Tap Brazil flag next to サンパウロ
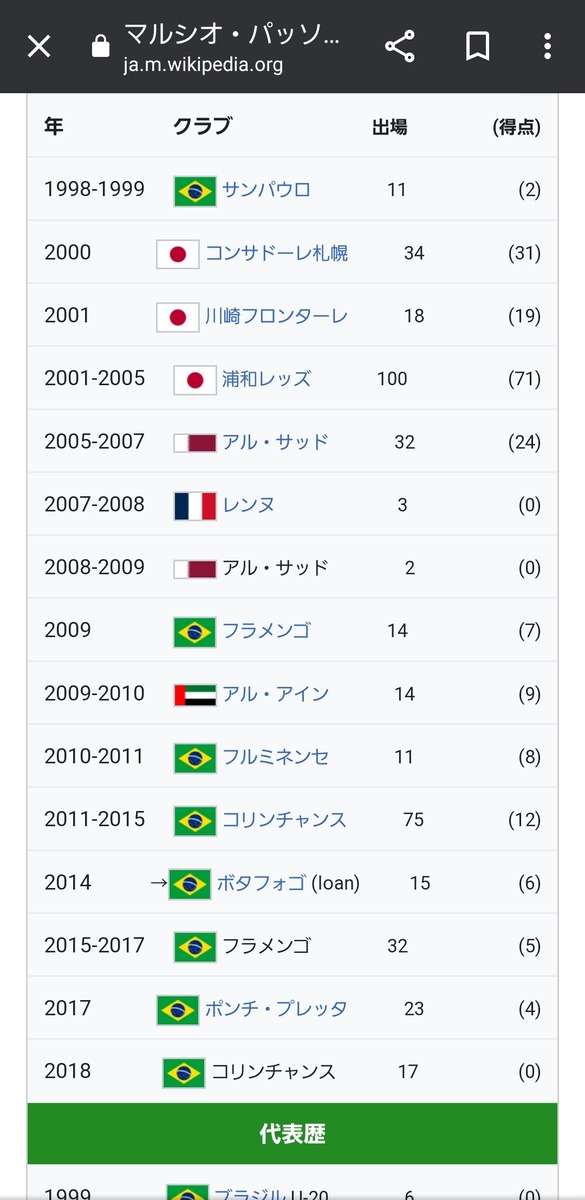Screen dimensions: 585x1200 coord(195,190)
